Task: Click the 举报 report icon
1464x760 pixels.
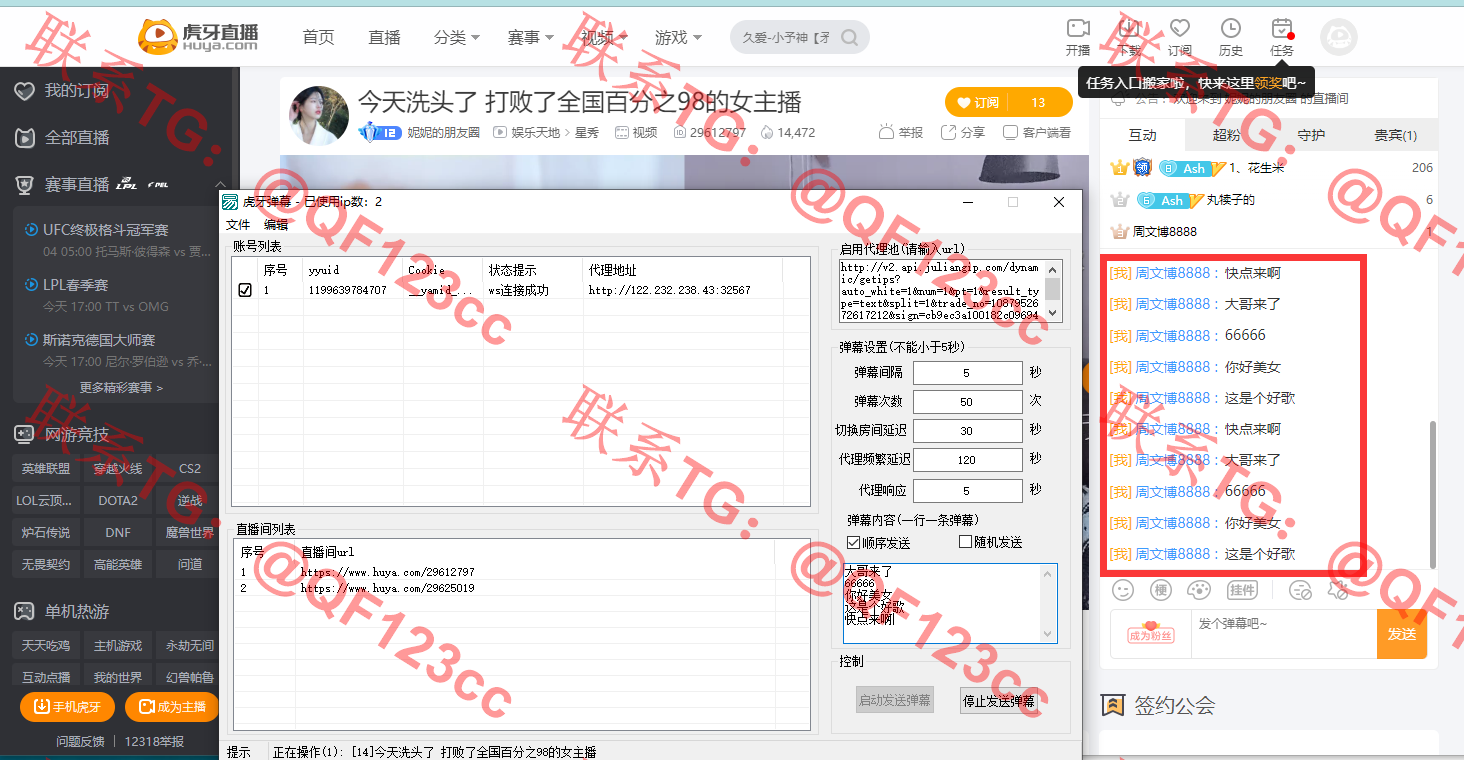Action: coord(885,132)
